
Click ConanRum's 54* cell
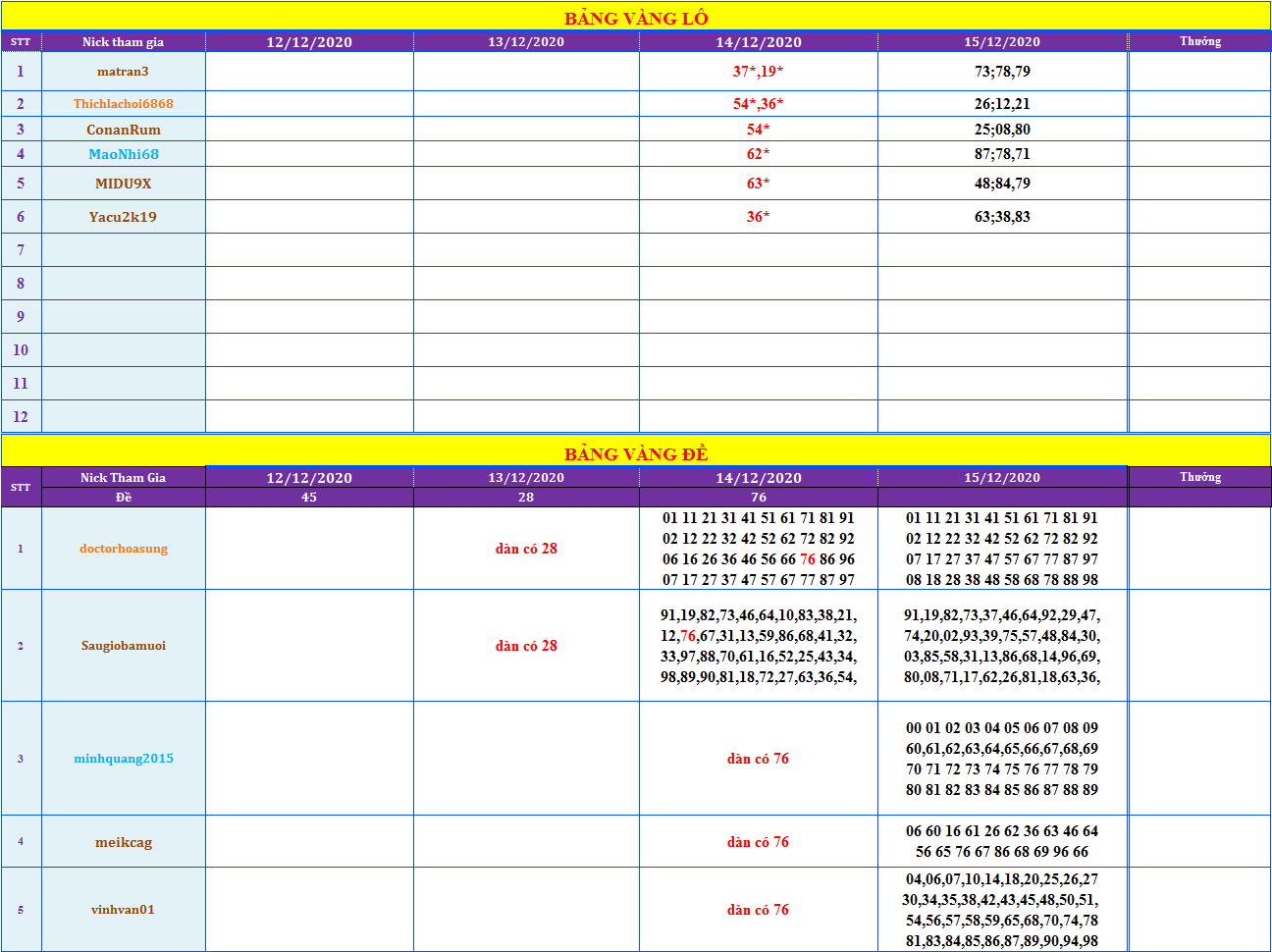pyautogui.click(x=758, y=130)
